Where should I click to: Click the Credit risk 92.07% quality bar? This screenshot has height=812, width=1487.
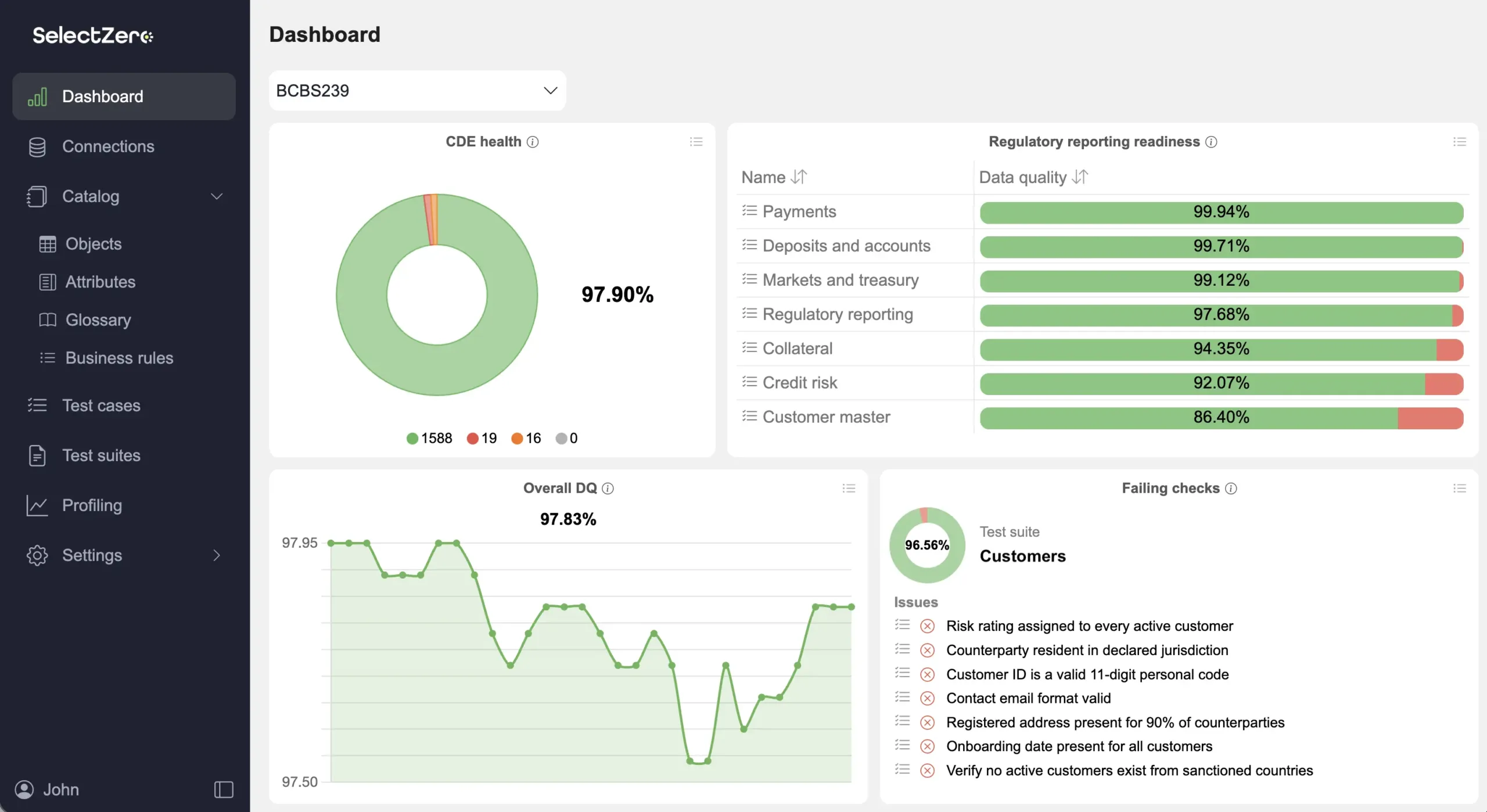(x=1221, y=383)
